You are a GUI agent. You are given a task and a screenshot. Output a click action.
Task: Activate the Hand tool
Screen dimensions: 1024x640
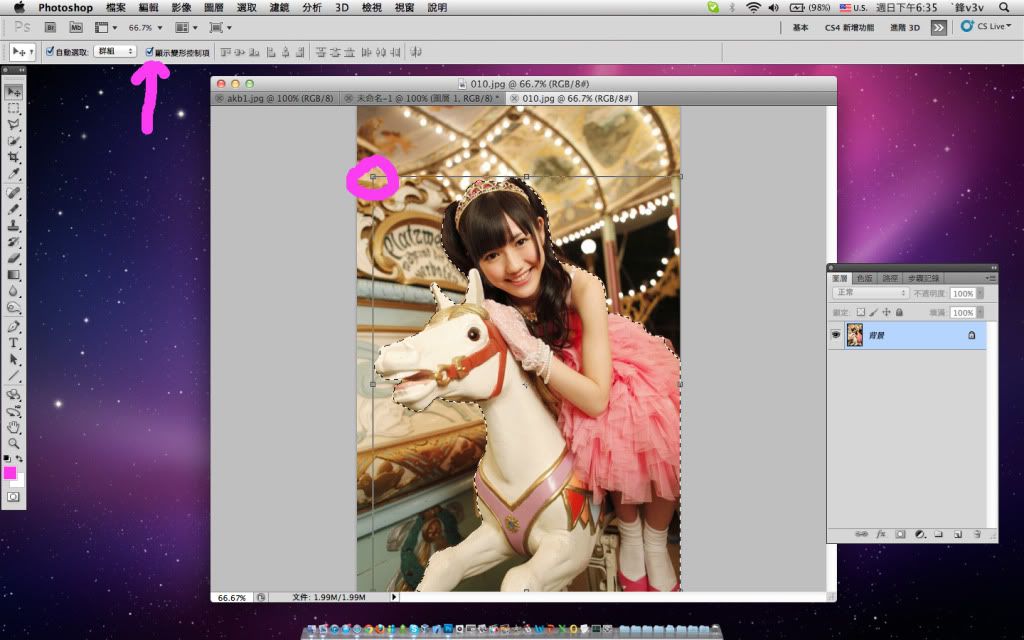coord(14,427)
